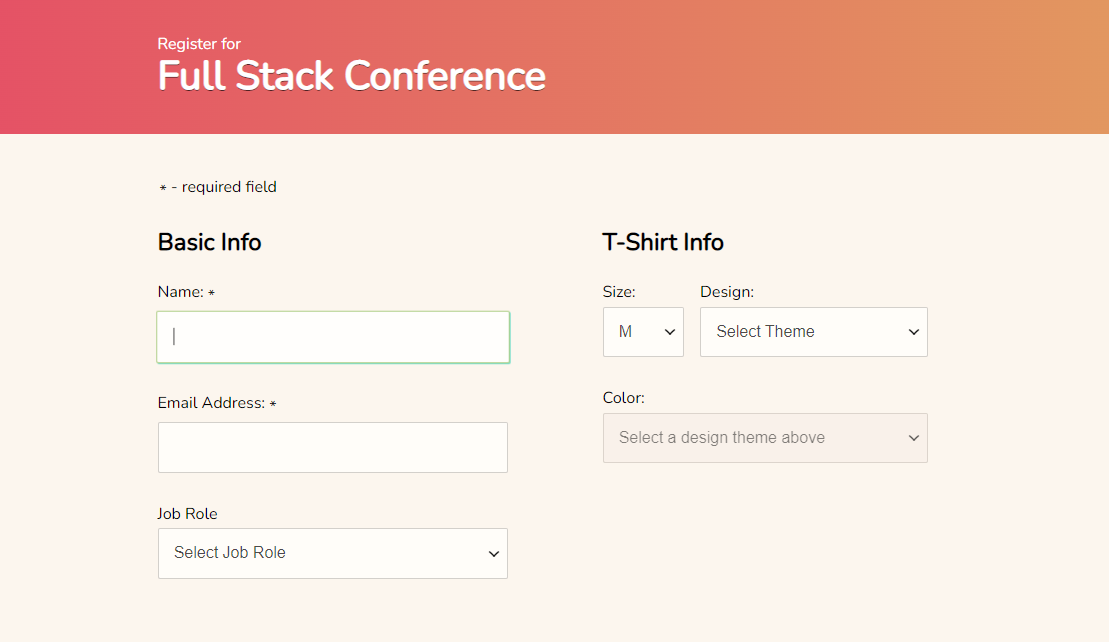
Task: Click the T-Shirt Info section heading
Action: pyautogui.click(x=663, y=242)
